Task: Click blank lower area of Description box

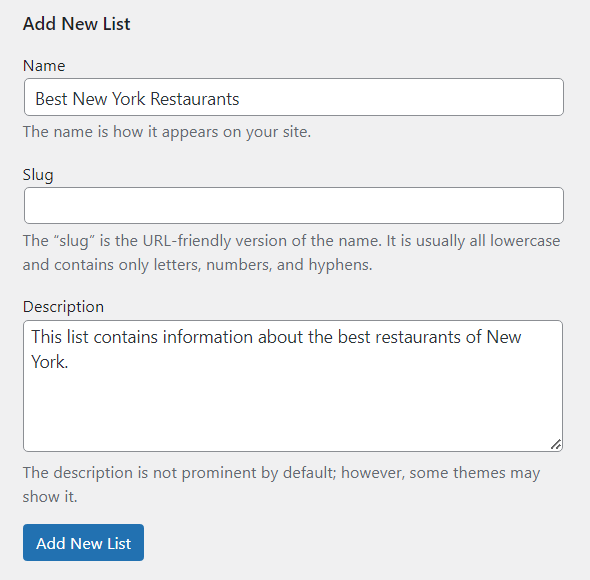Action: click(x=293, y=414)
